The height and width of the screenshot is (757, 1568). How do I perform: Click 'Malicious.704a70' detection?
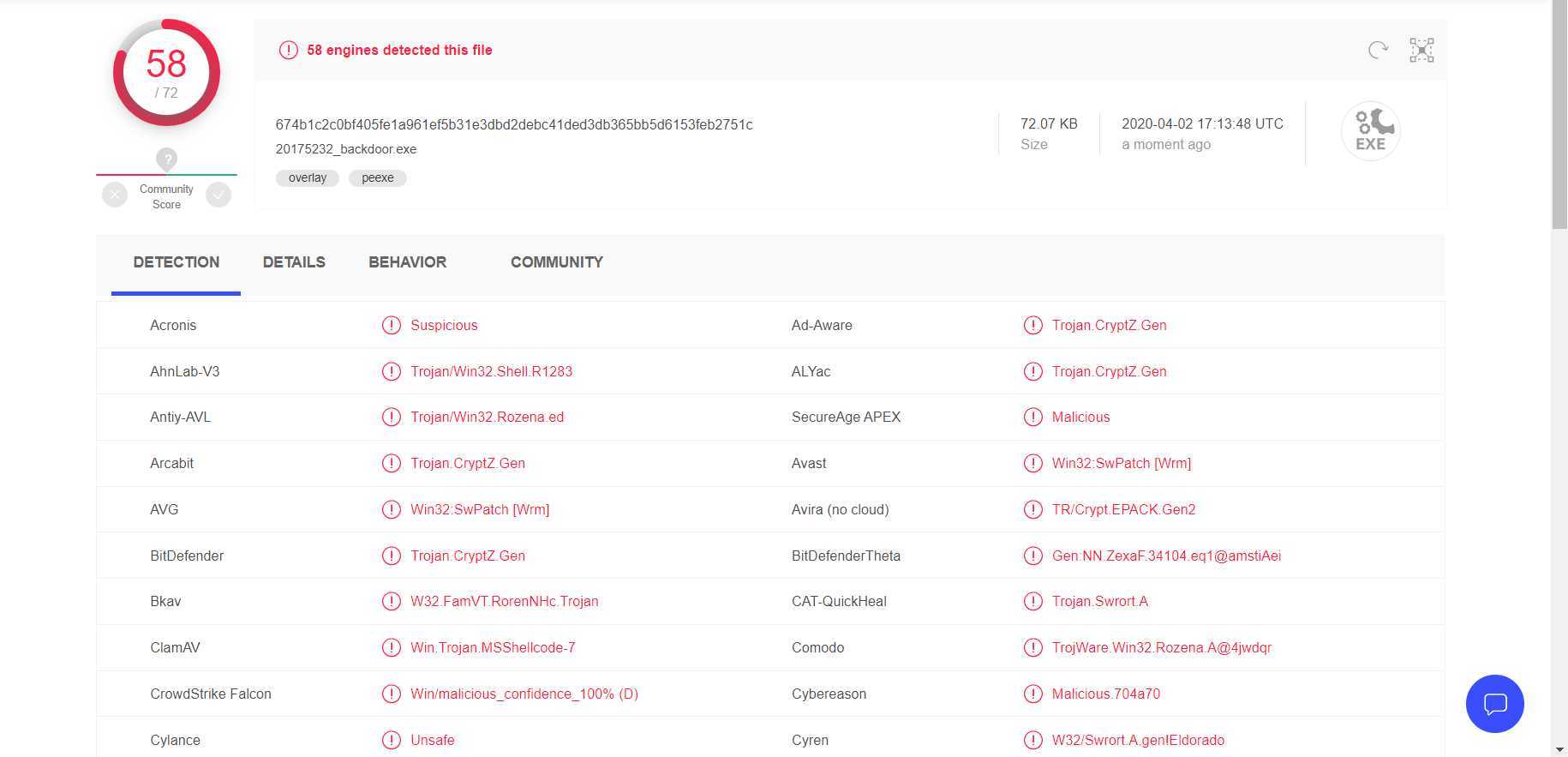(1105, 694)
